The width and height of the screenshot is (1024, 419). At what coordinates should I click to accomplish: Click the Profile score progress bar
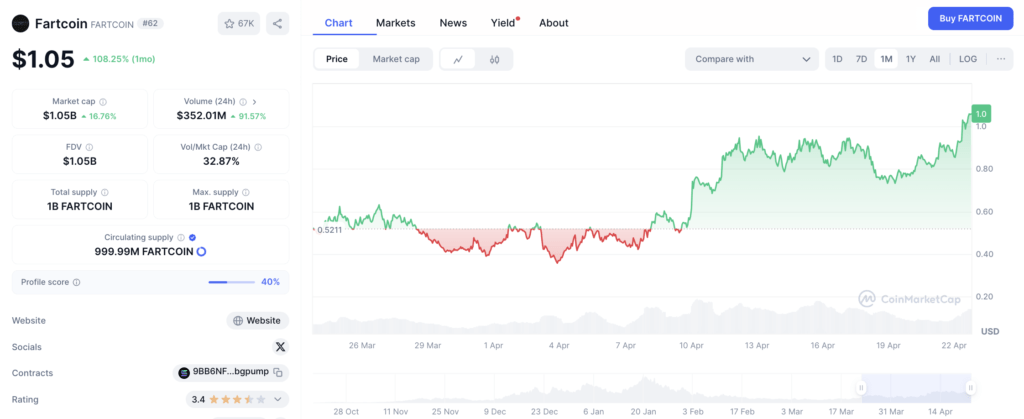[231, 283]
